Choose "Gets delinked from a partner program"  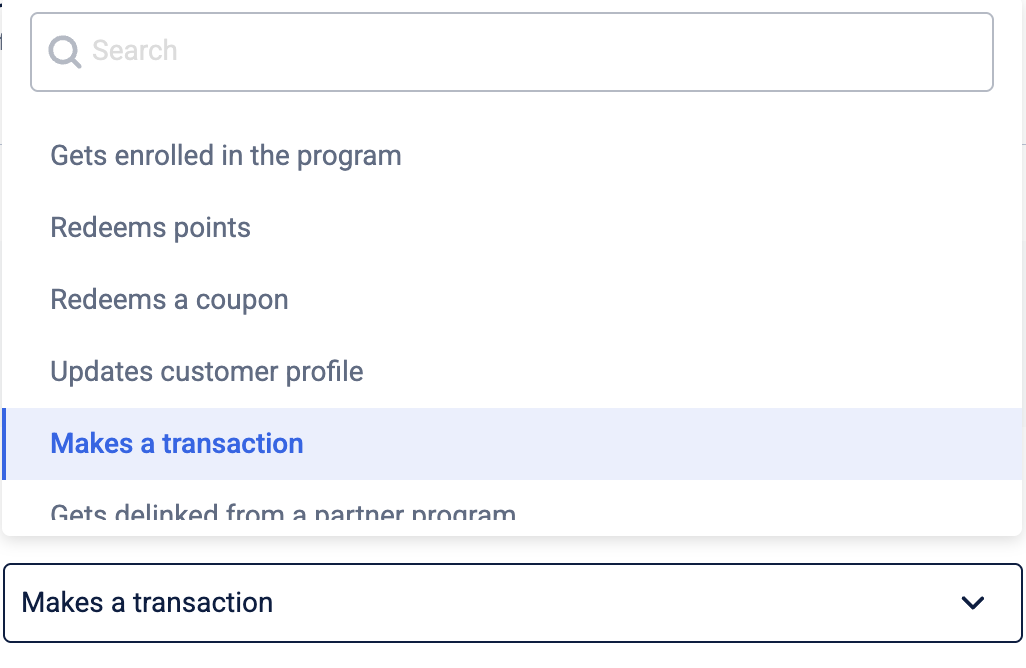(283, 515)
